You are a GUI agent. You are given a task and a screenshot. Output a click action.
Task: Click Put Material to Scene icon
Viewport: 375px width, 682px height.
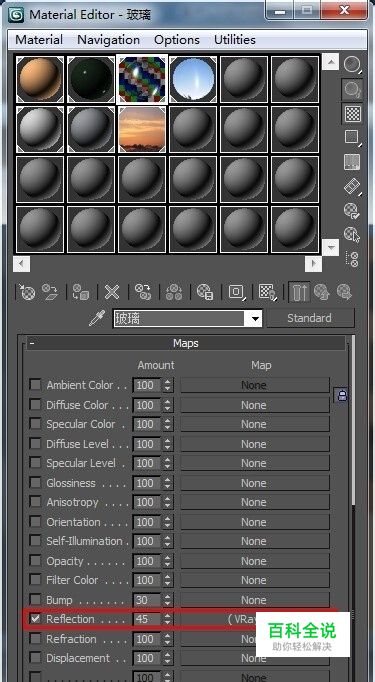point(50,292)
